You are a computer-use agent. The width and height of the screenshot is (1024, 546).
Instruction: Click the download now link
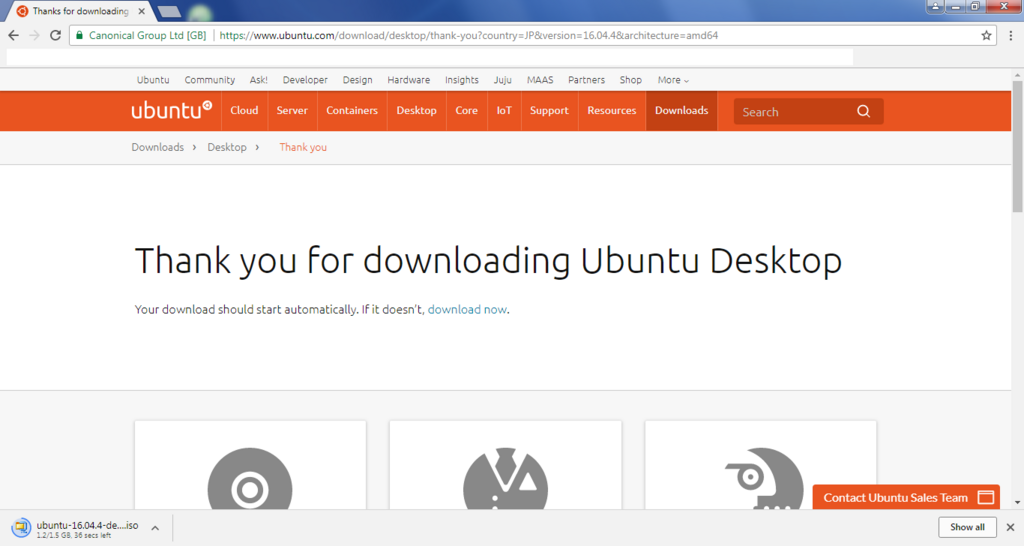467,310
